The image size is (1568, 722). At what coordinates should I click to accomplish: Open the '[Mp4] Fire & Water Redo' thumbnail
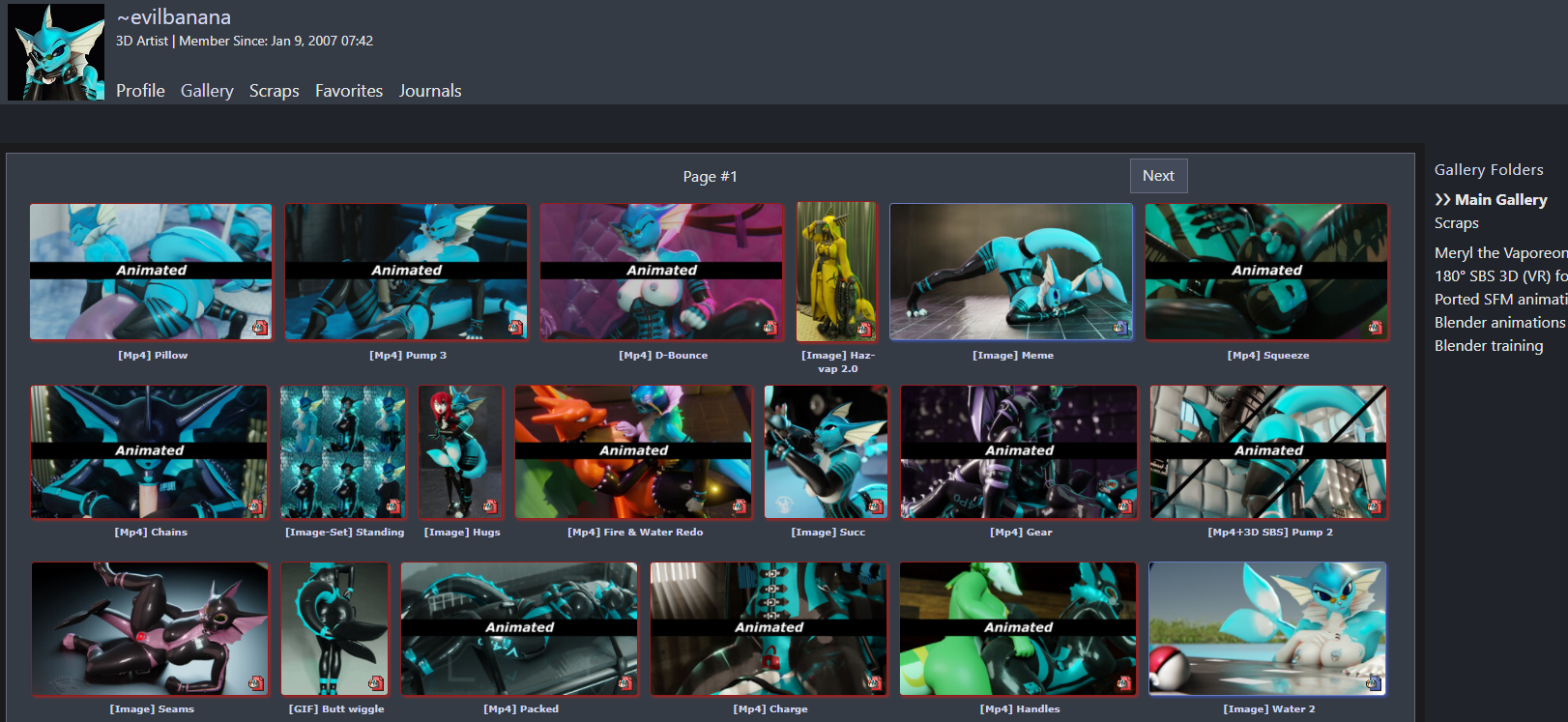[633, 452]
